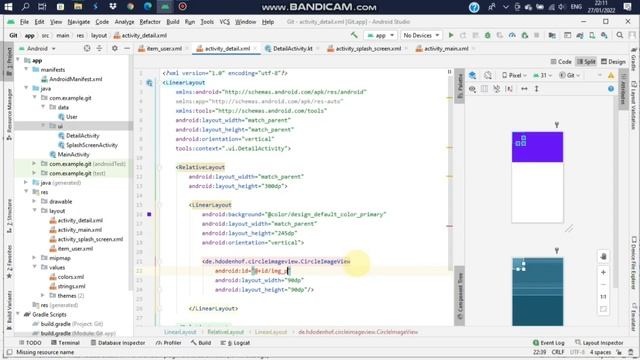Click the Debug app bug icon
640x360 pixels.
point(487,36)
